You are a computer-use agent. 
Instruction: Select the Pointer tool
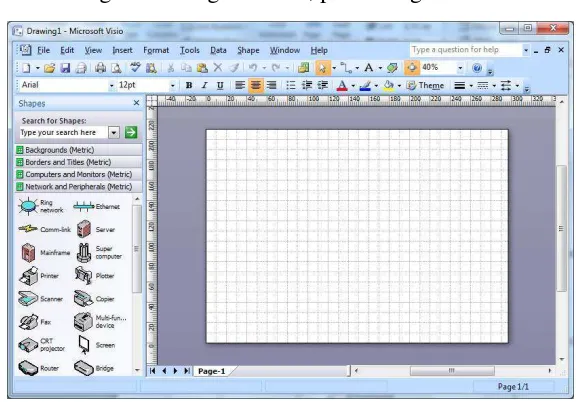point(323,68)
